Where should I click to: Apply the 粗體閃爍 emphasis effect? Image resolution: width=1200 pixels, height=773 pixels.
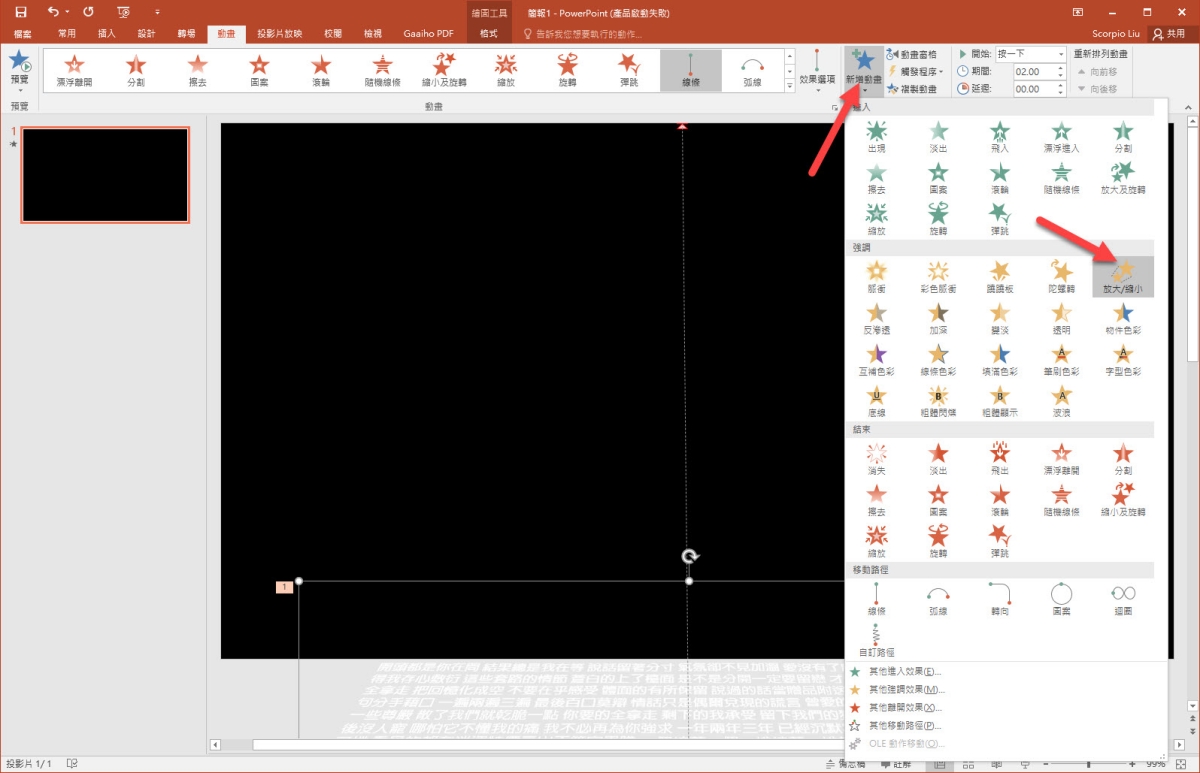(x=938, y=400)
